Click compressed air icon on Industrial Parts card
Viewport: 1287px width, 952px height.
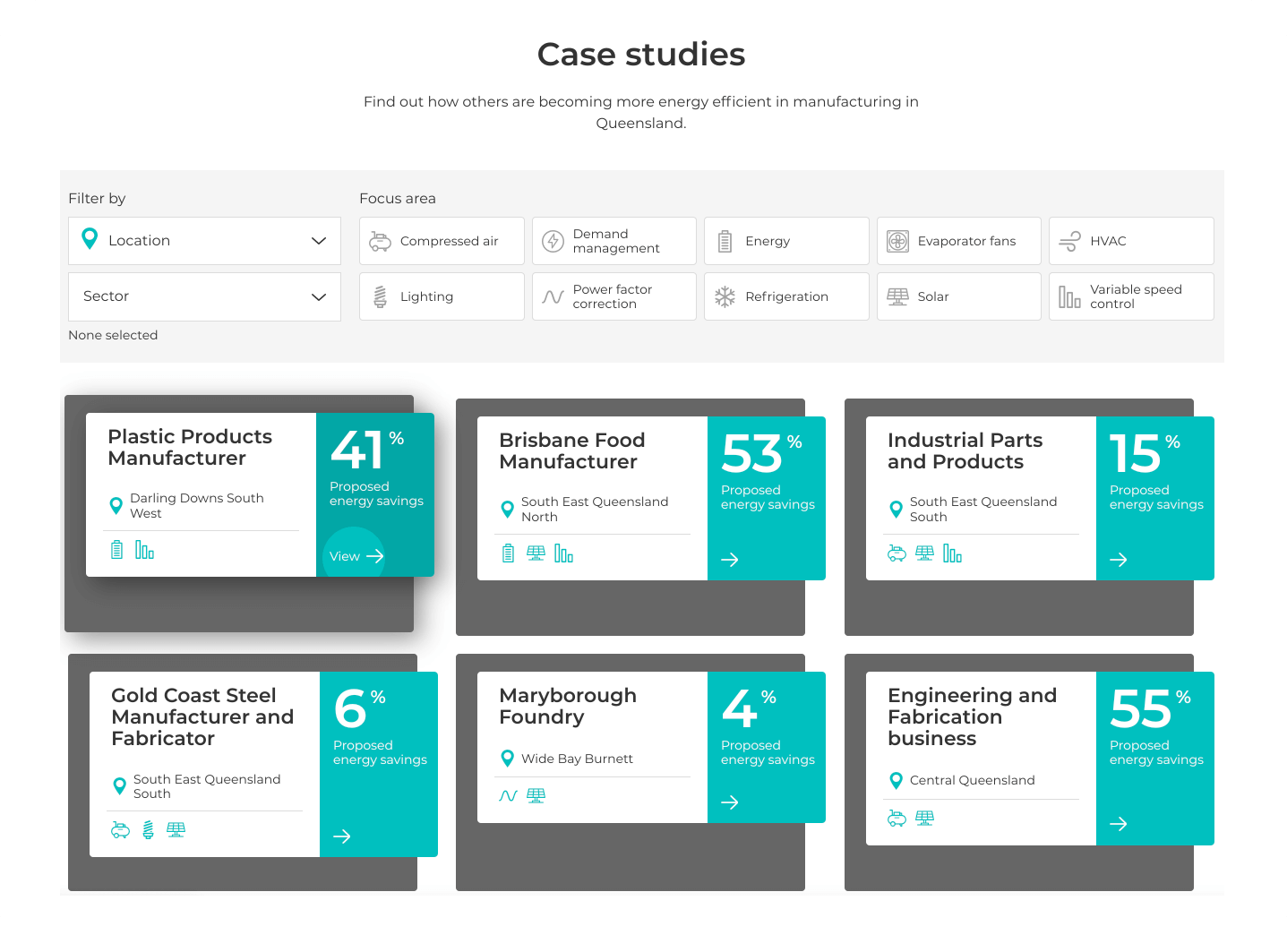tap(897, 553)
